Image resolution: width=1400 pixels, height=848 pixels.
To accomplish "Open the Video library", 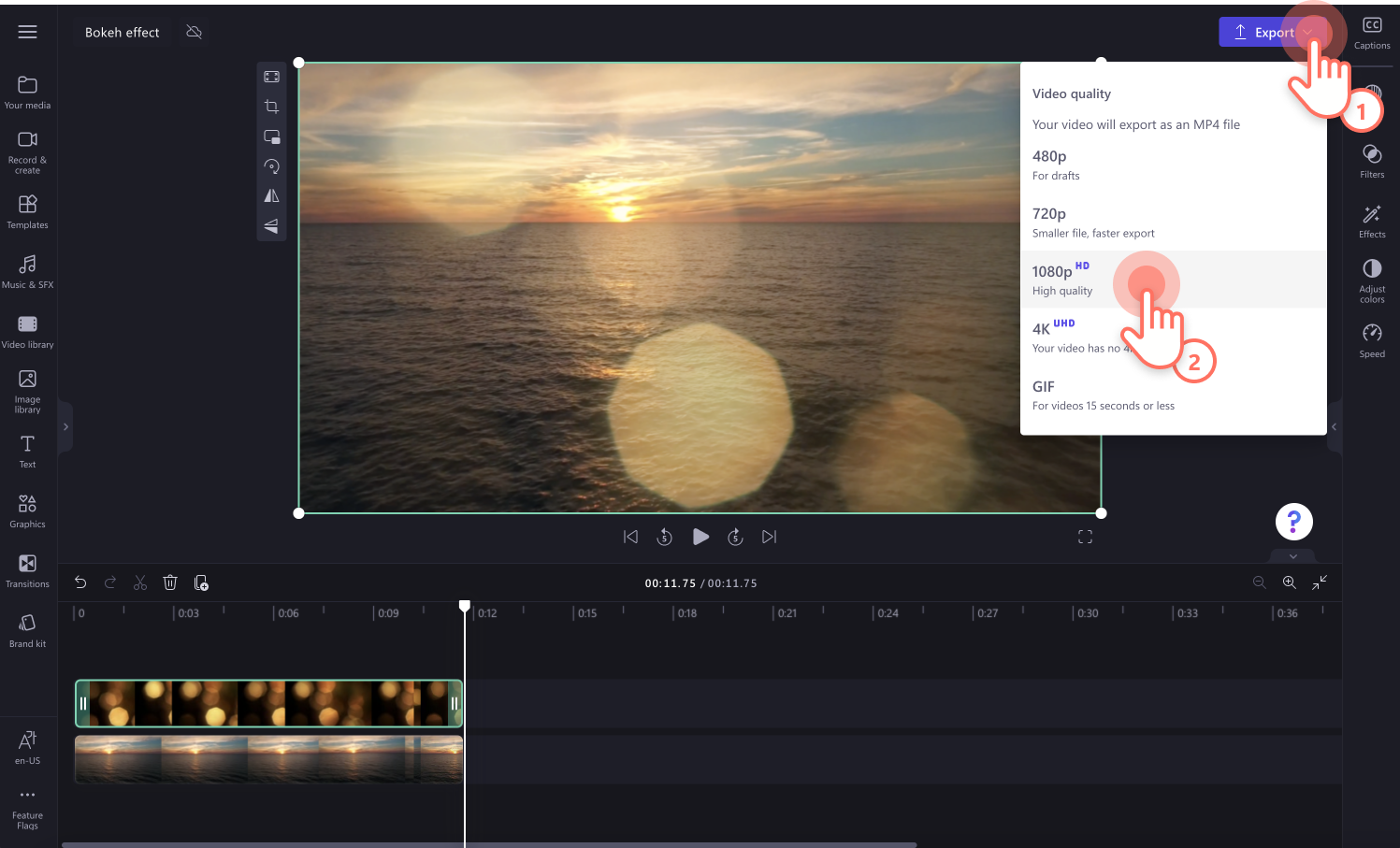I will coord(27,331).
